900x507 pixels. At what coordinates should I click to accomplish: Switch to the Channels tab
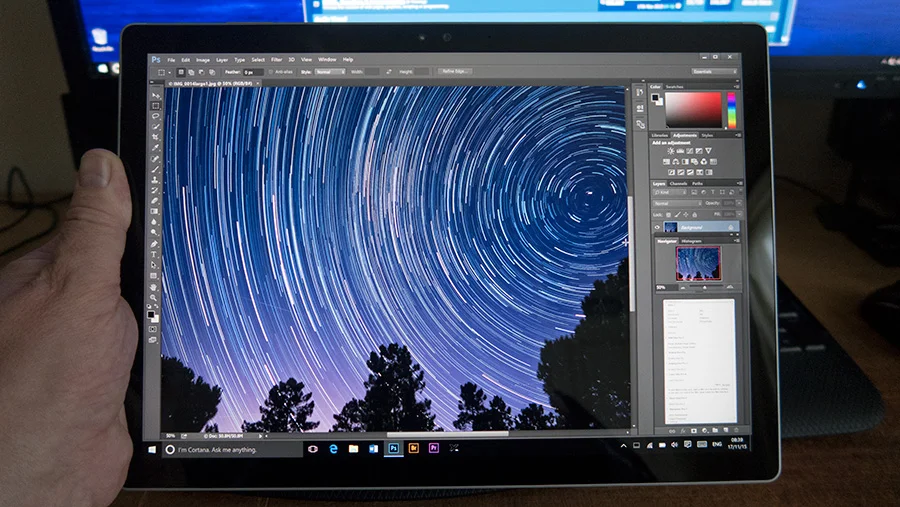point(678,183)
